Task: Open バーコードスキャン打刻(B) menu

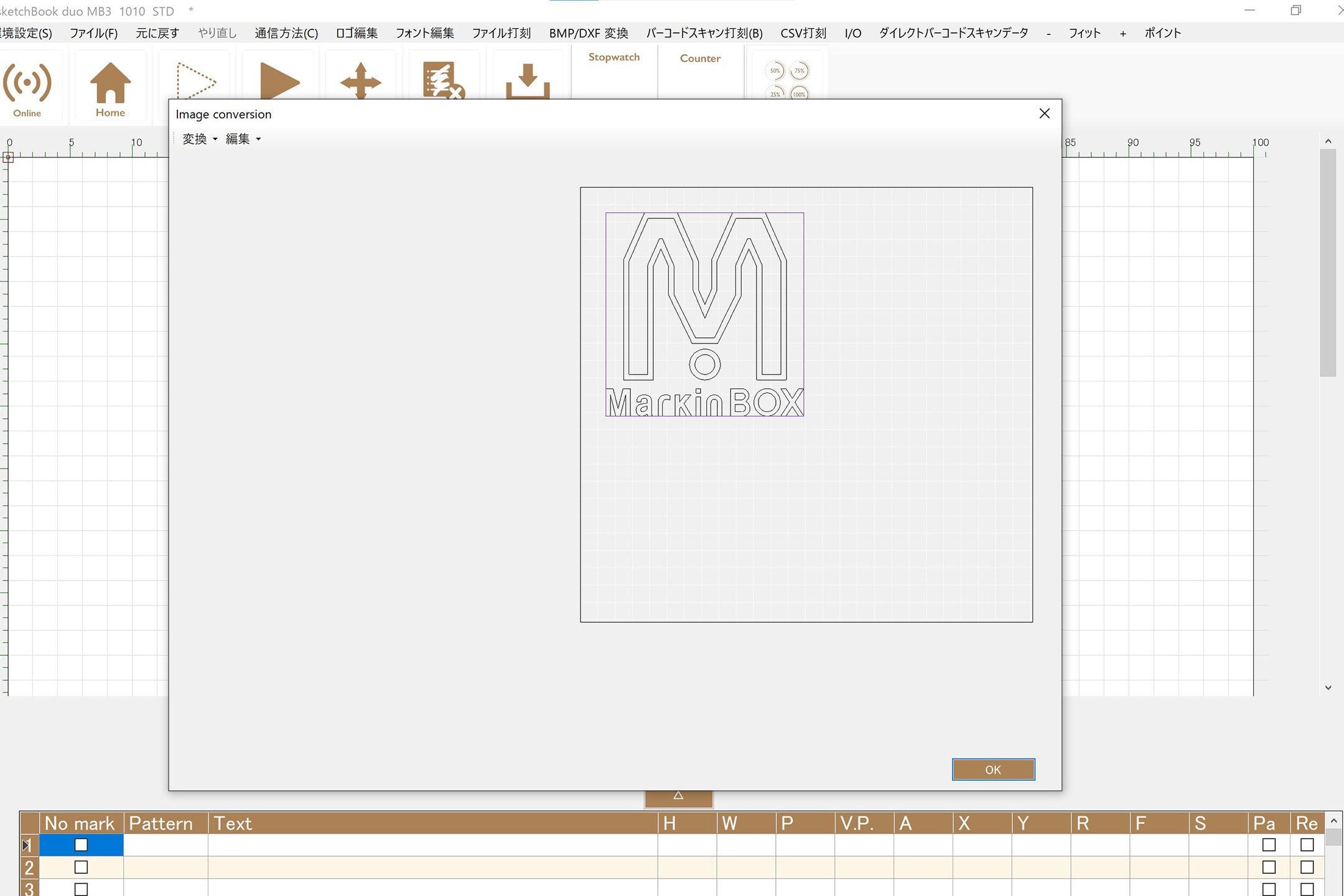Action: (704, 33)
